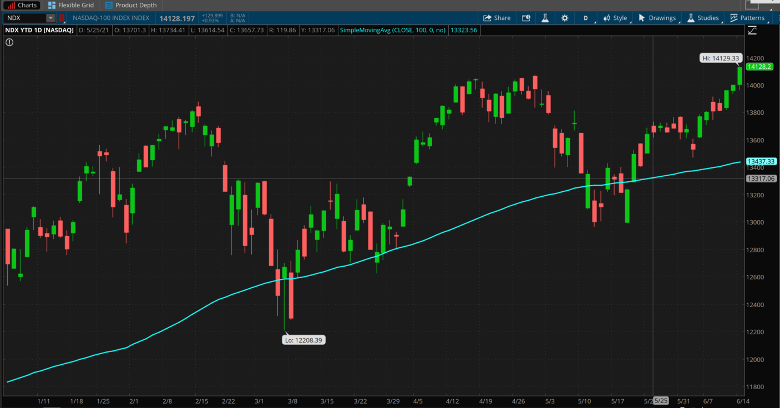Click the Y: 13317.06 readout
This screenshot has height=408, width=780.
click(x=318, y=30)
